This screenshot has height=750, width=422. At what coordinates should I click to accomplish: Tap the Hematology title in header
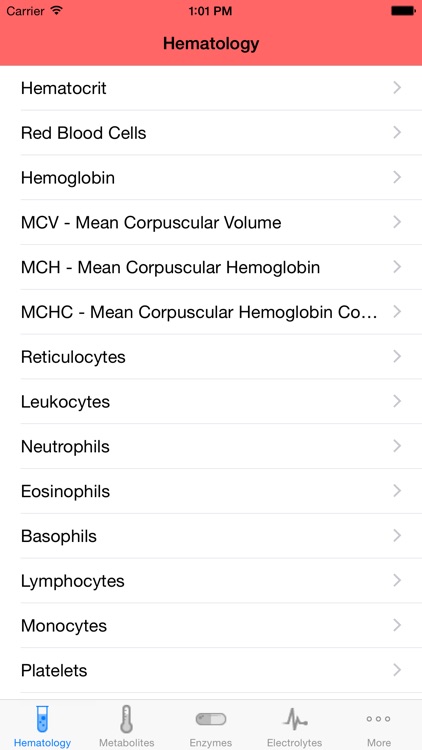pyautogui.click(x=211, y=44)
